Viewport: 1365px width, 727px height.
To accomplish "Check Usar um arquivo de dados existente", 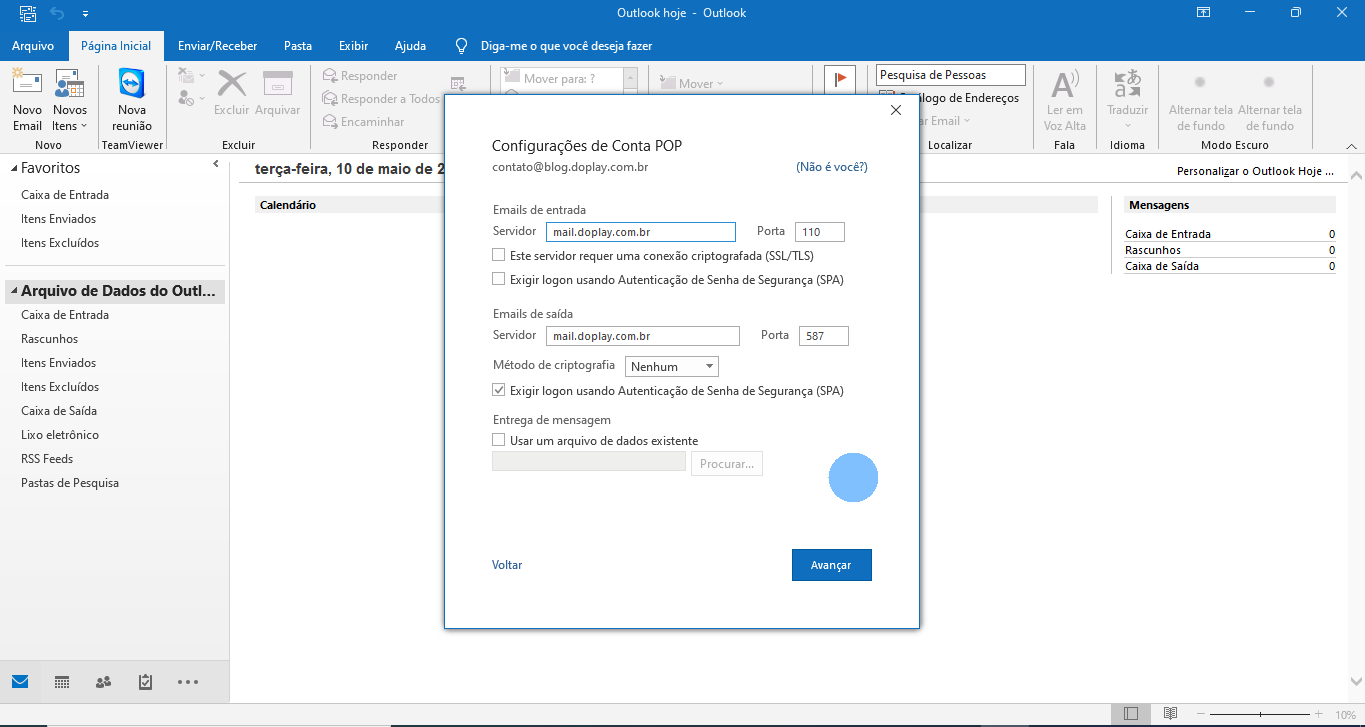I will point(499,441).
